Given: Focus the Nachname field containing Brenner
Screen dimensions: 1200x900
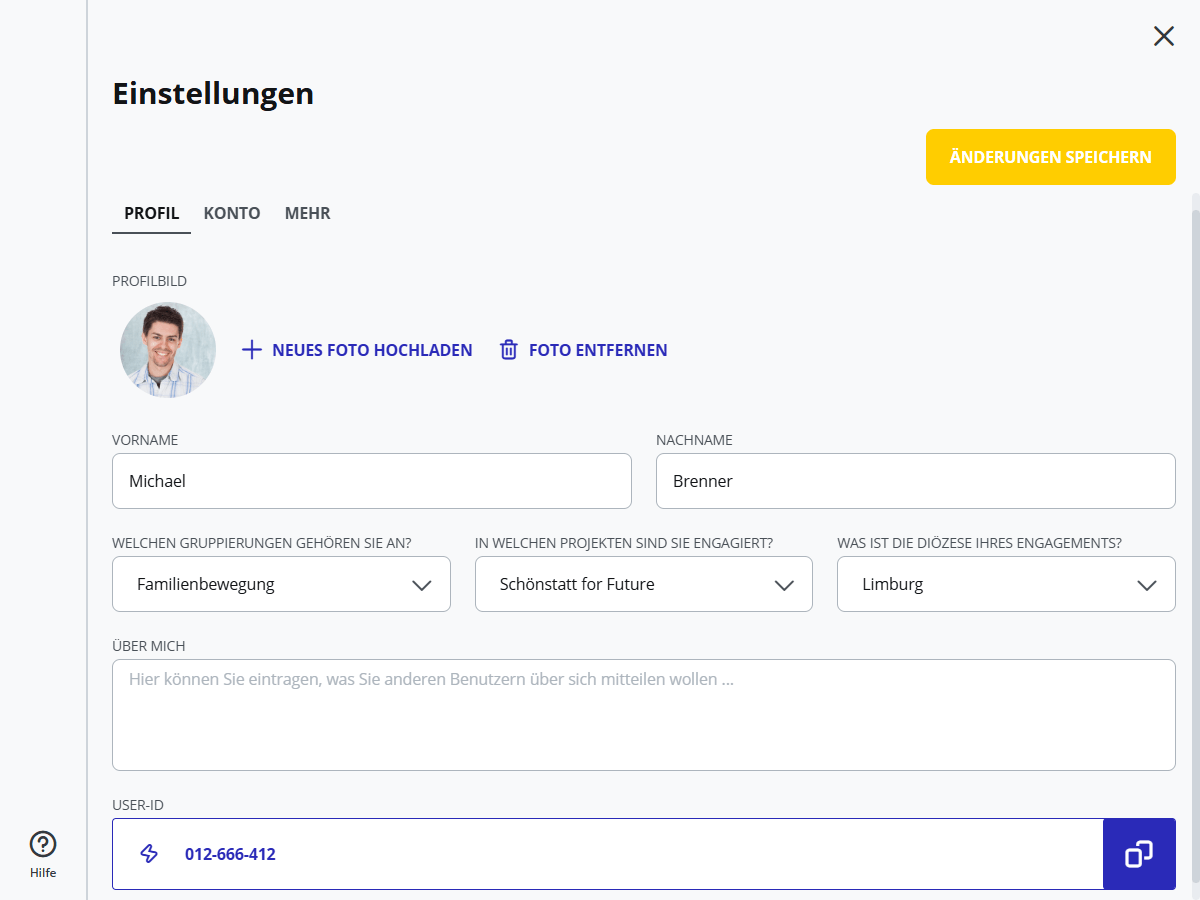Looking at the screenshot, I should 915,481.
